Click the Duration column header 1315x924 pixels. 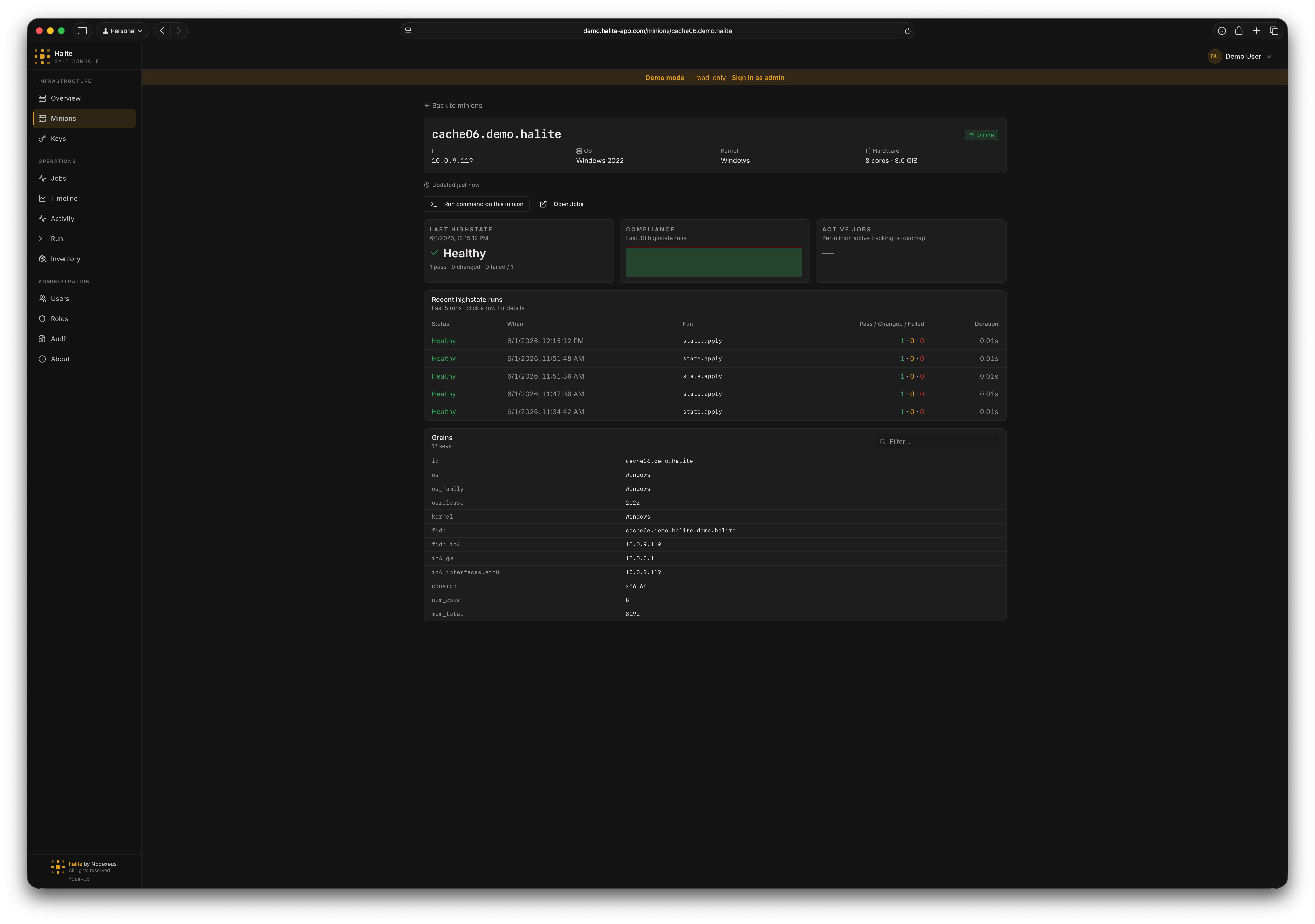click(986, 324)
